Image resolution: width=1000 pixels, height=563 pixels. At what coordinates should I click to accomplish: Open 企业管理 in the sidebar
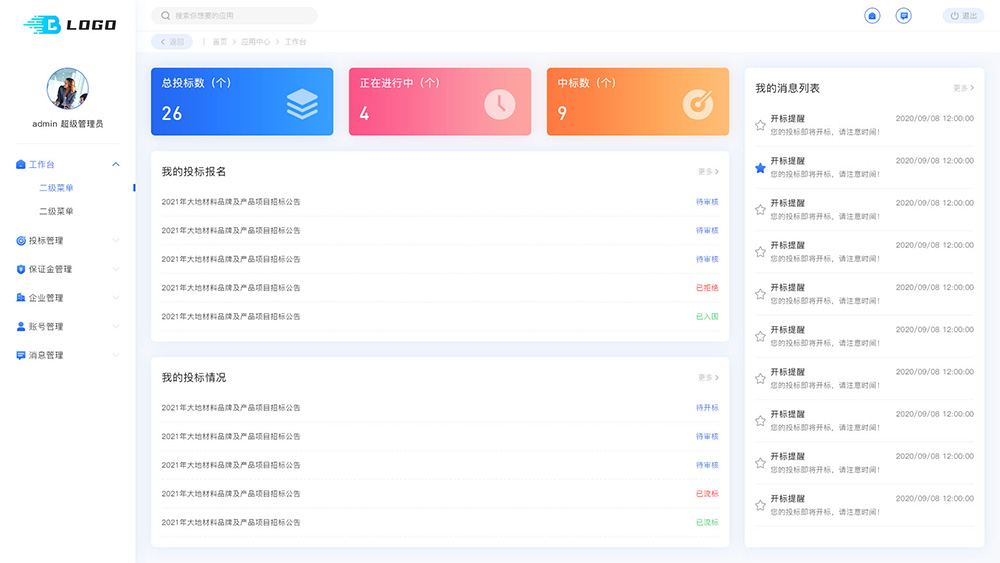(x=46, y=298)
